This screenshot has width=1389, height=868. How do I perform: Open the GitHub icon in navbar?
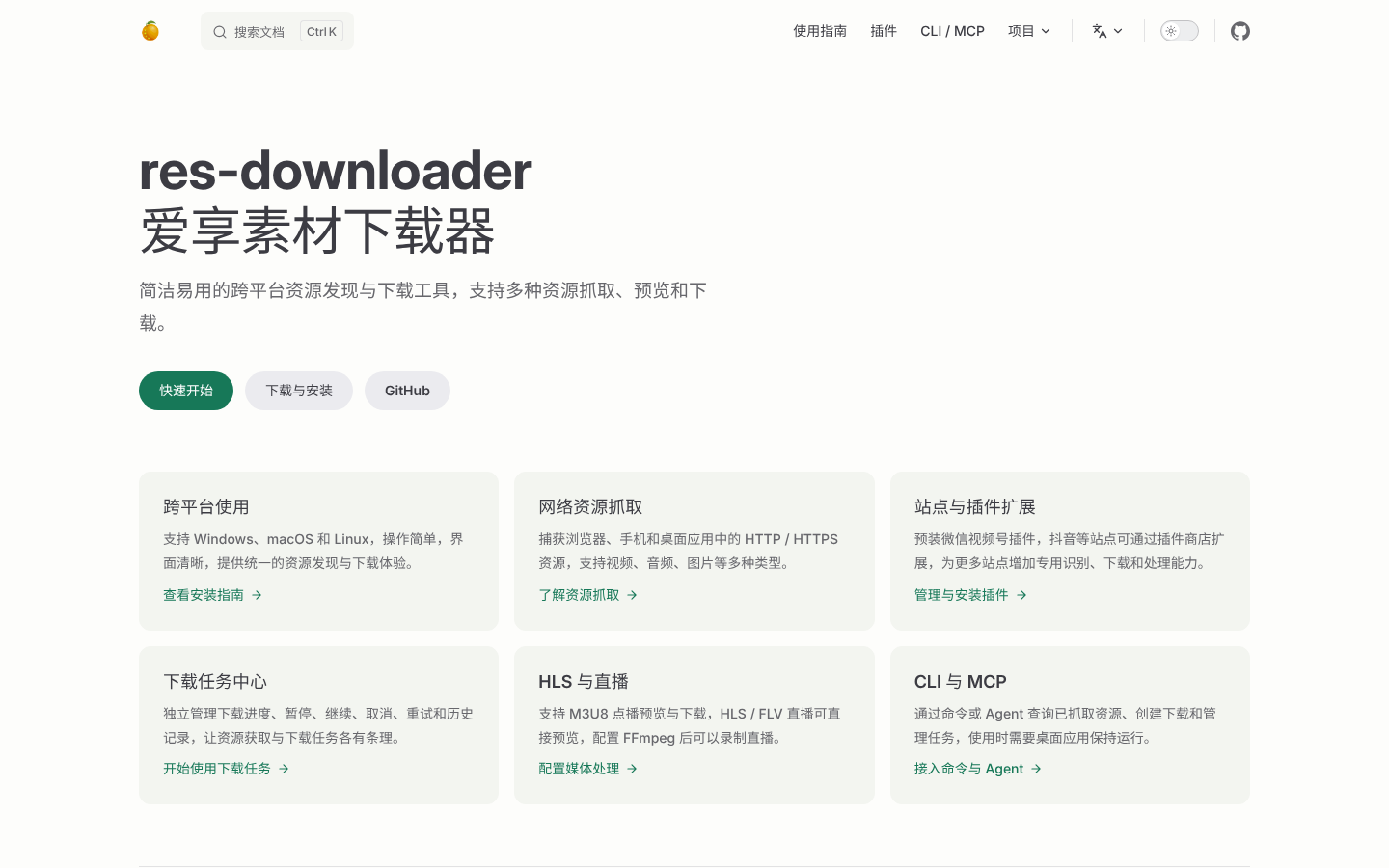[1240, 31]
